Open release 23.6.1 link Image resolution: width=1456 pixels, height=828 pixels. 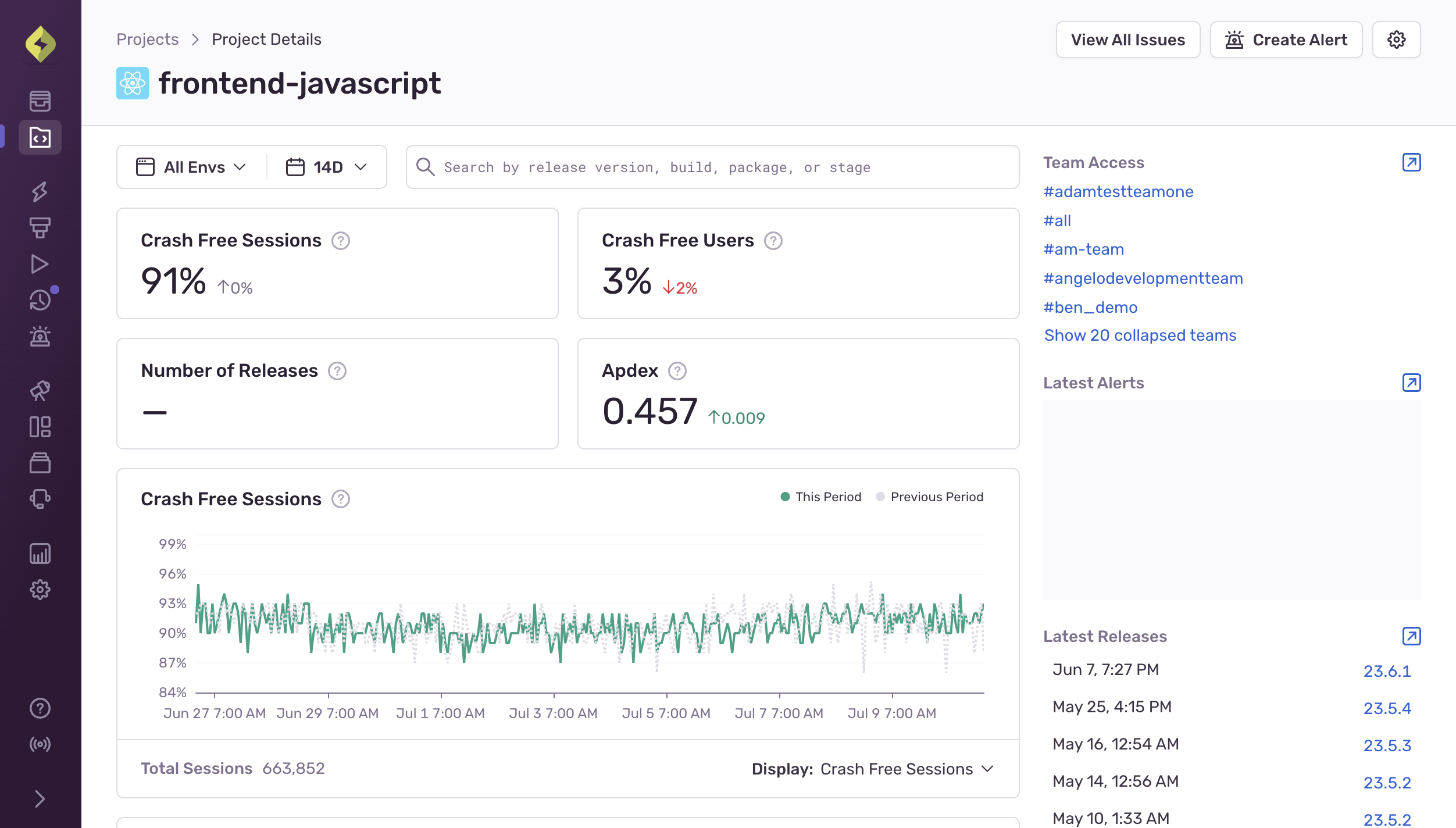(x=1387, y=671)
